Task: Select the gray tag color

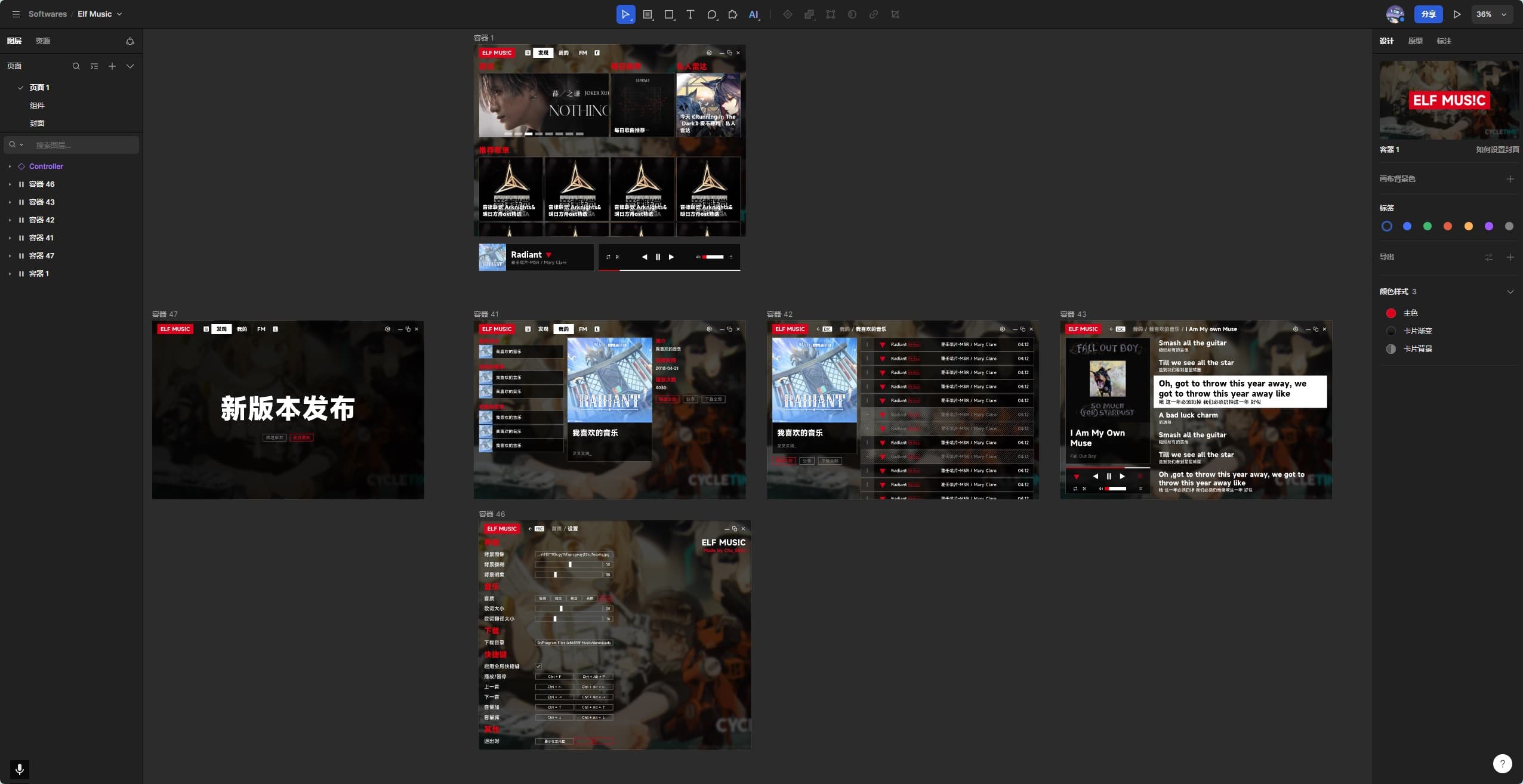Action: (1509, 226)
